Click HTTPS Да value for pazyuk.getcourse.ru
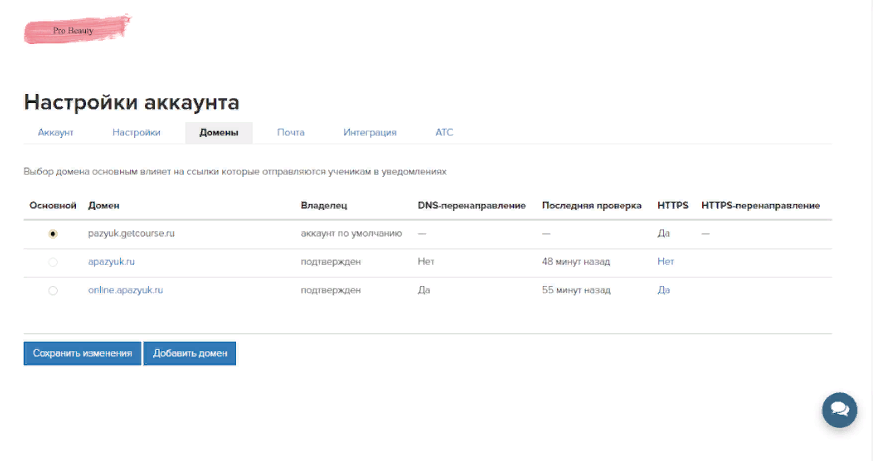 664,233
